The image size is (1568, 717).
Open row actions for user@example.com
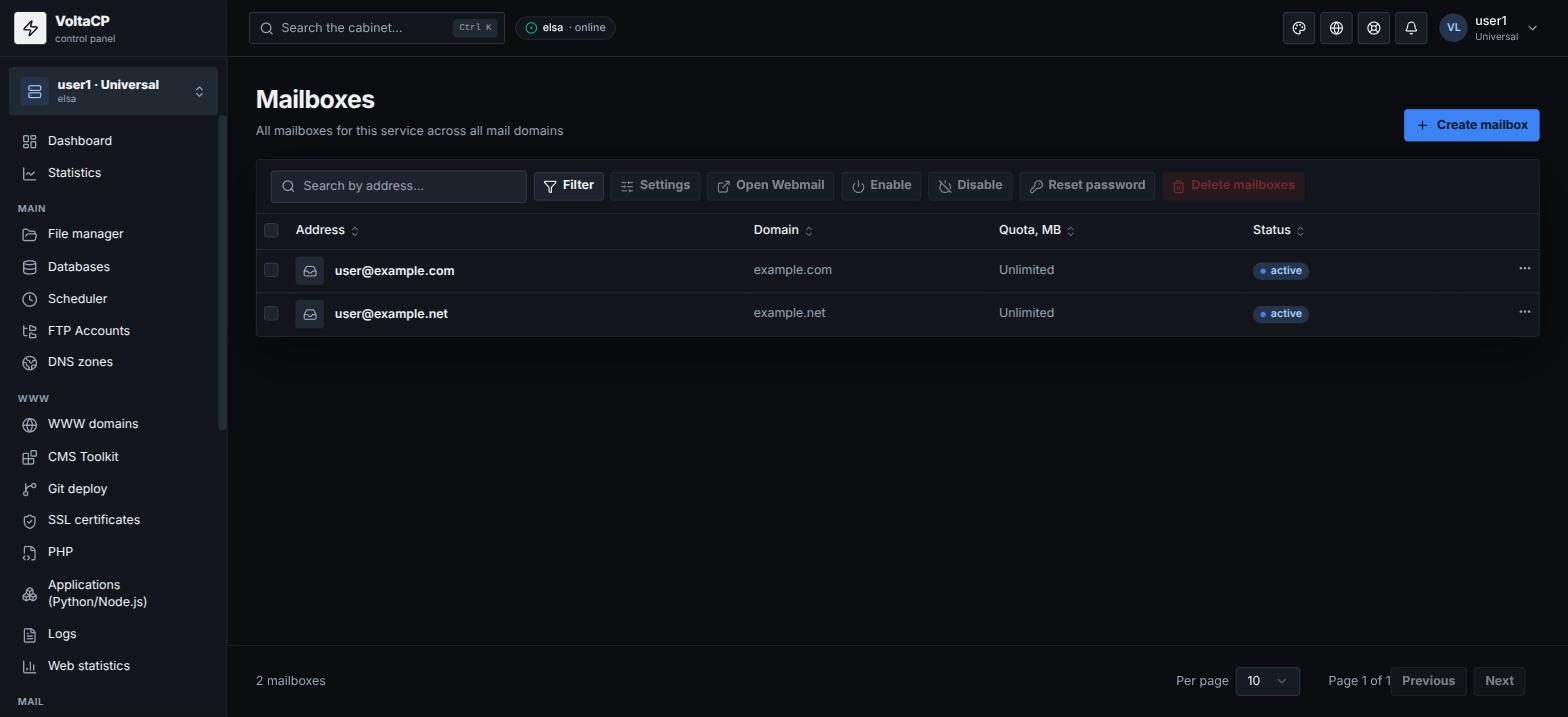(1524, 269)
